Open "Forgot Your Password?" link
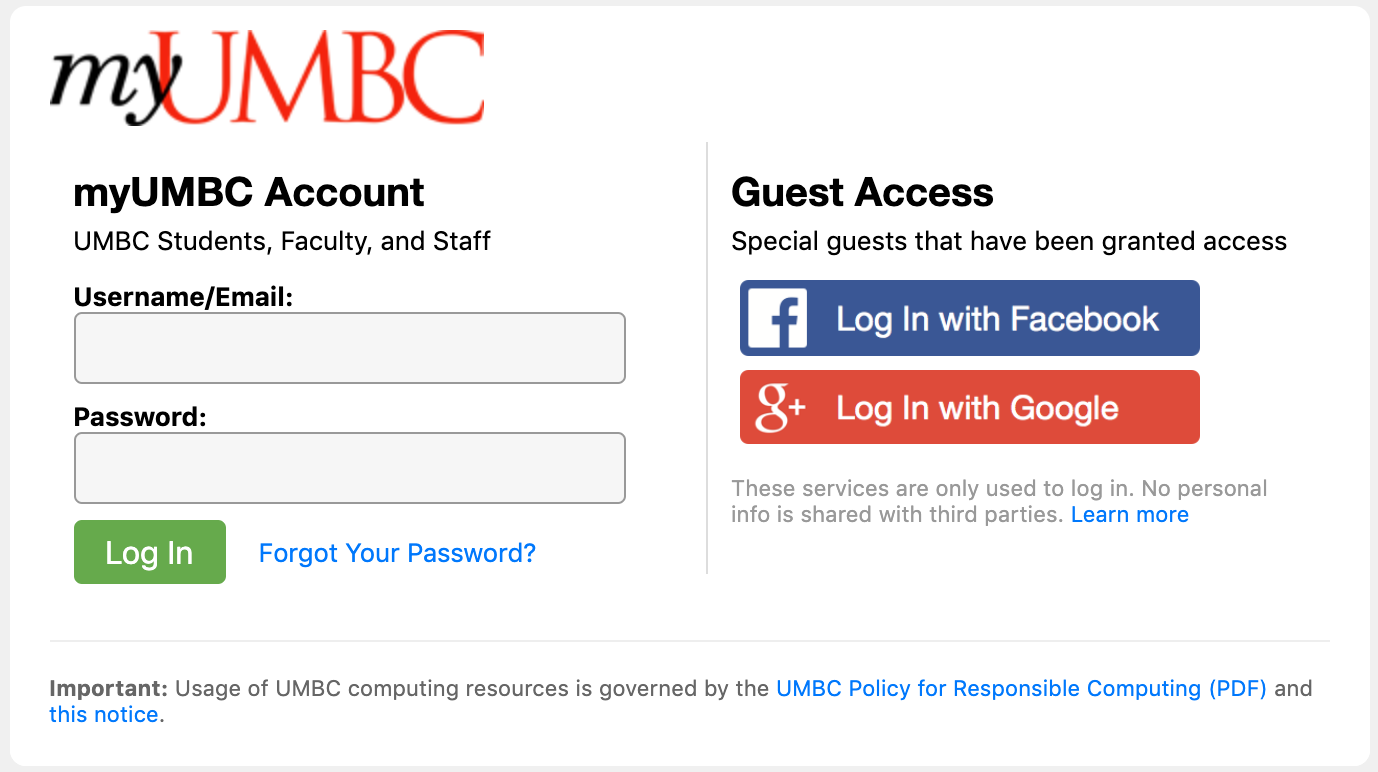The image size is (1378, 772). pos(397,552)
